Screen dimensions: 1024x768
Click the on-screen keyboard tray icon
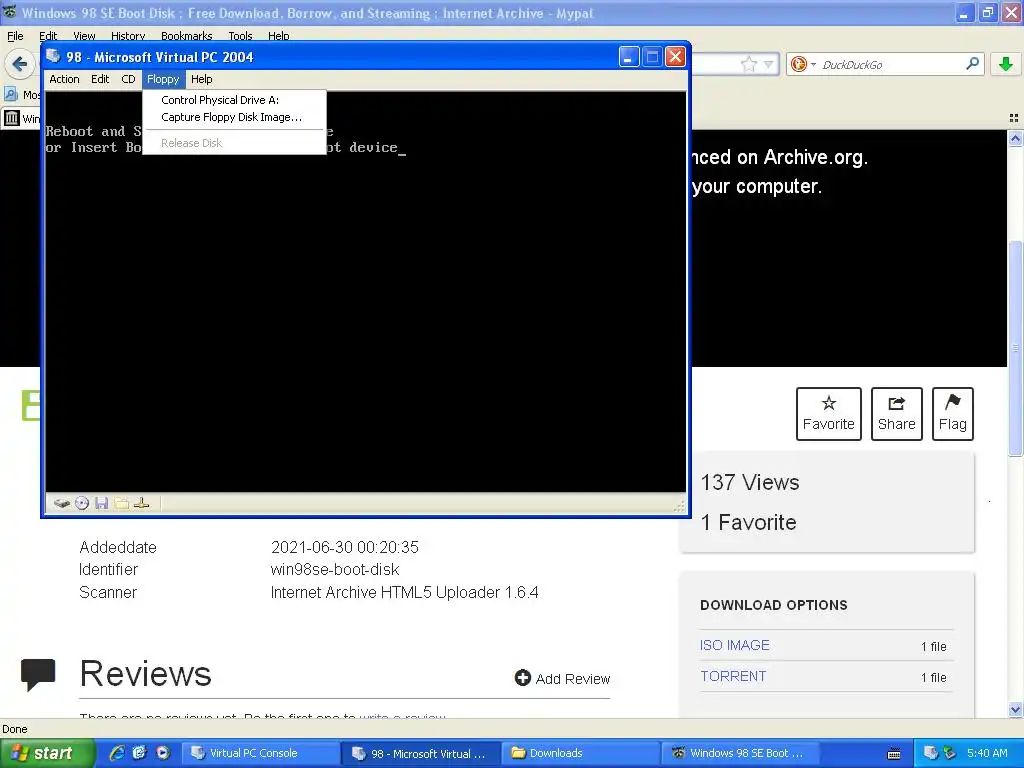click(894, 754)
